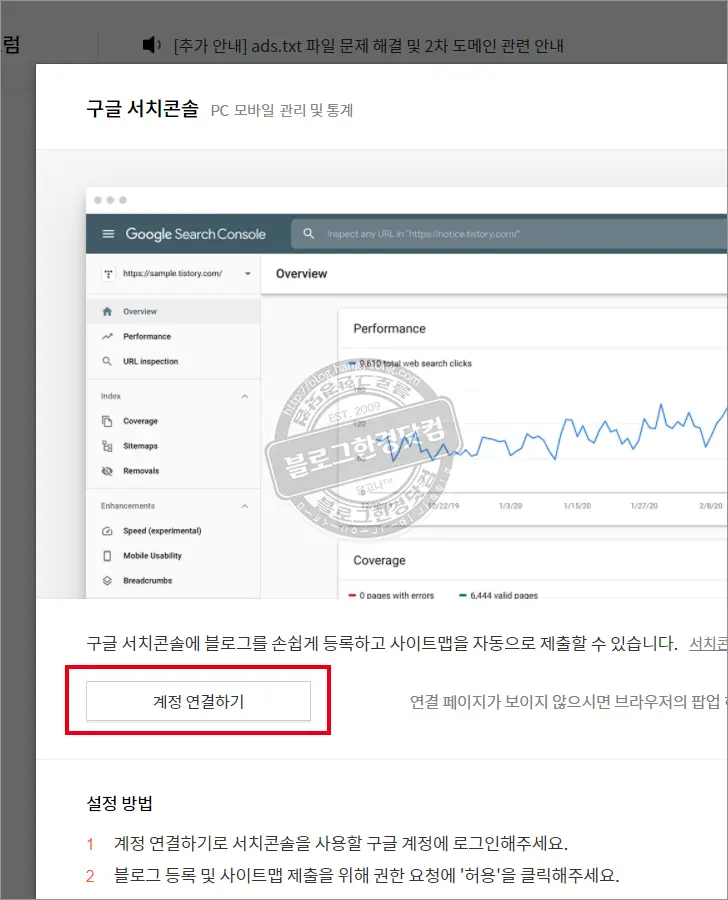Click the layers icon beside Breadcrumbs

click(107, 580)
